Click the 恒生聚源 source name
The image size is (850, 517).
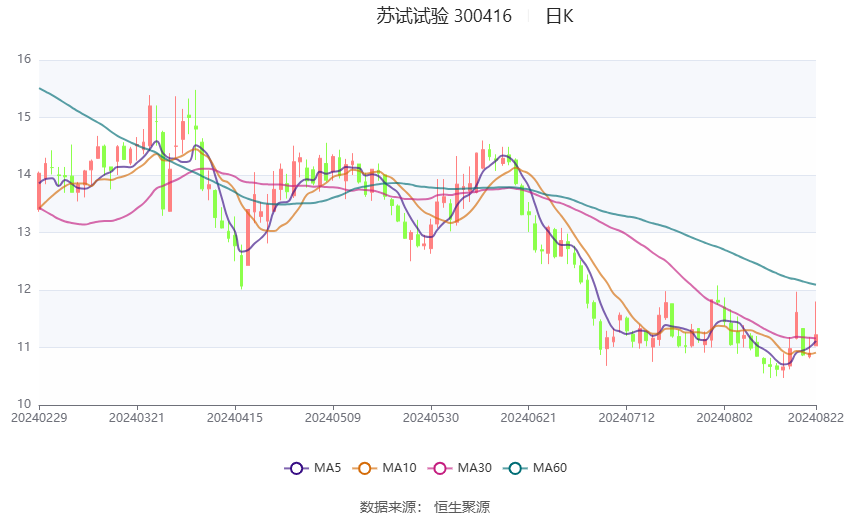[x=462, y=507]
